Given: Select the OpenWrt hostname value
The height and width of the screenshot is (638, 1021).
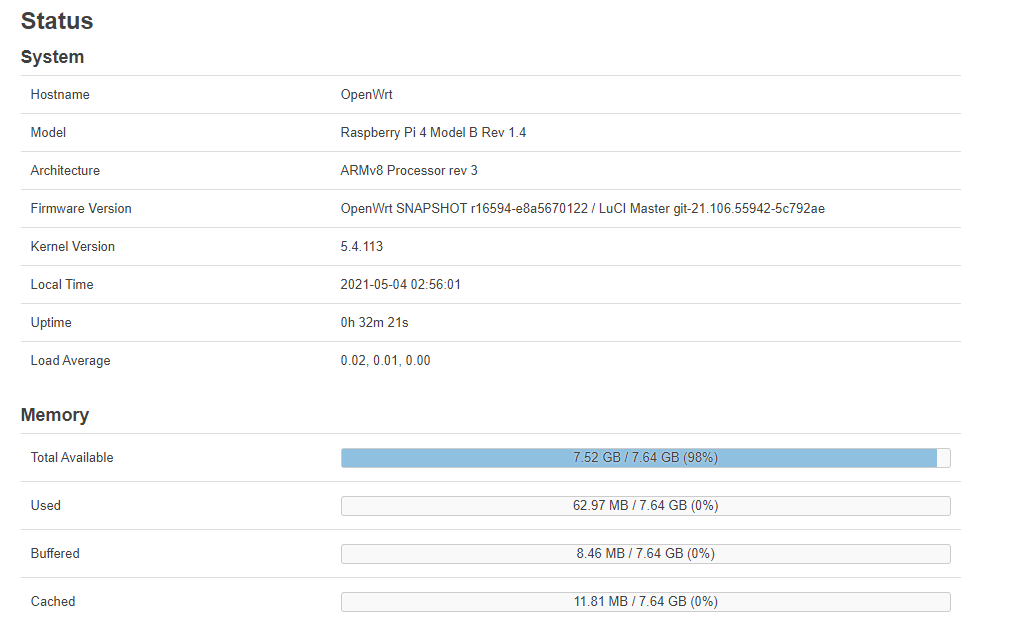Looking at the screenshot, I should click(368, 94).
